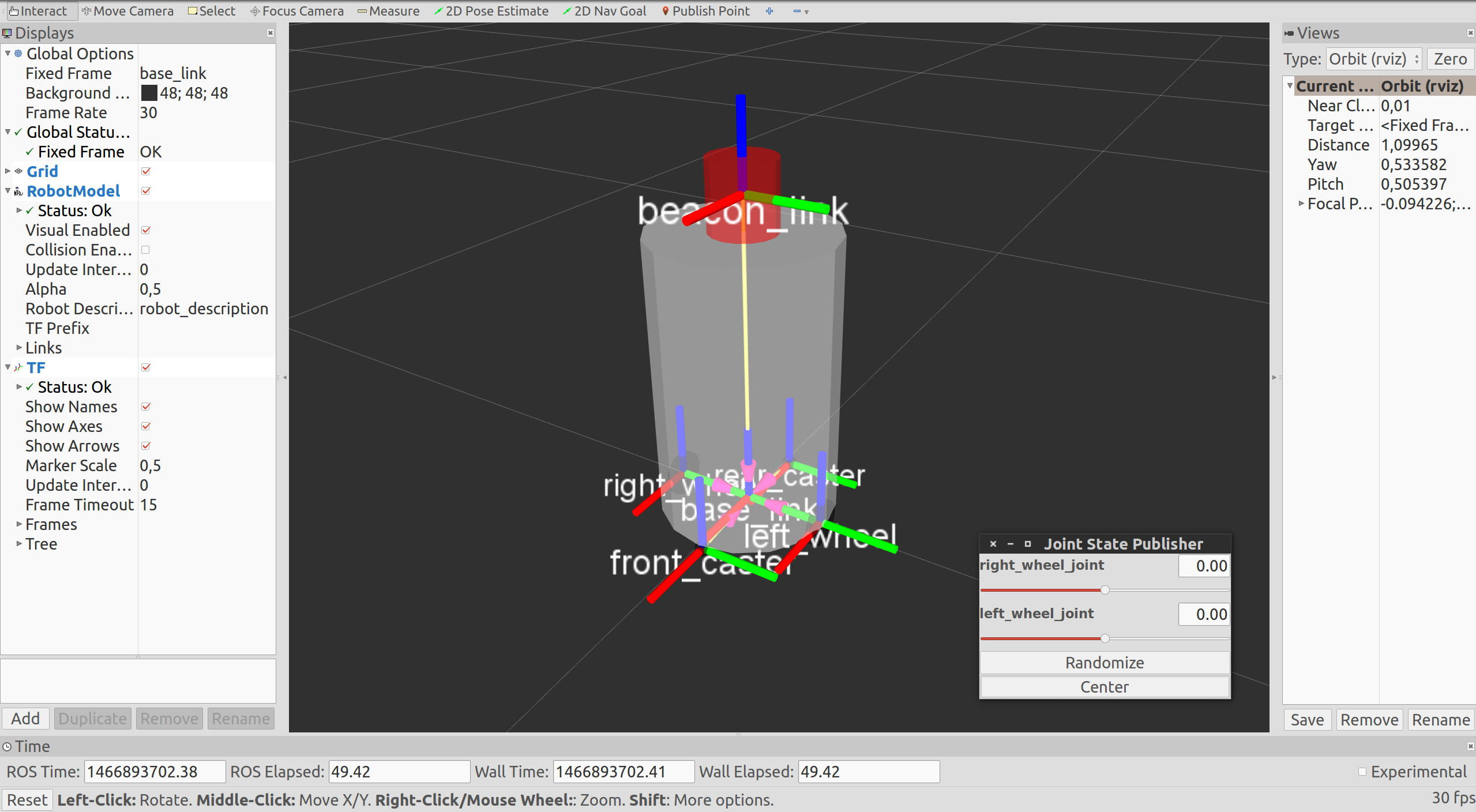Uncheck the TF display
Image resolution: width=1476 pixels, height=812 pixels.
(147, 367)
